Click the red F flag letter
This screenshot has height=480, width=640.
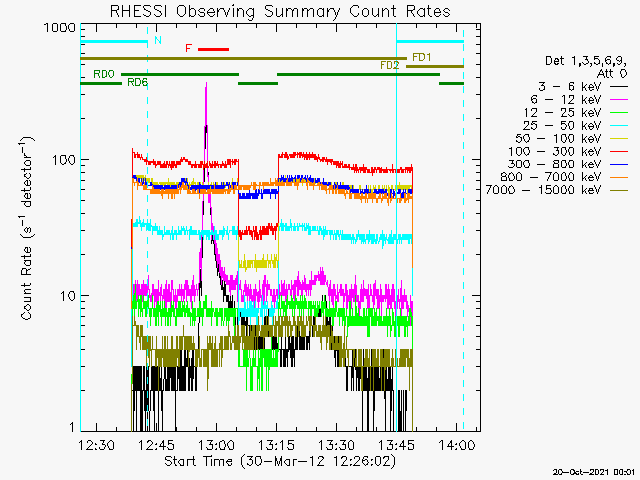point(189,49)
